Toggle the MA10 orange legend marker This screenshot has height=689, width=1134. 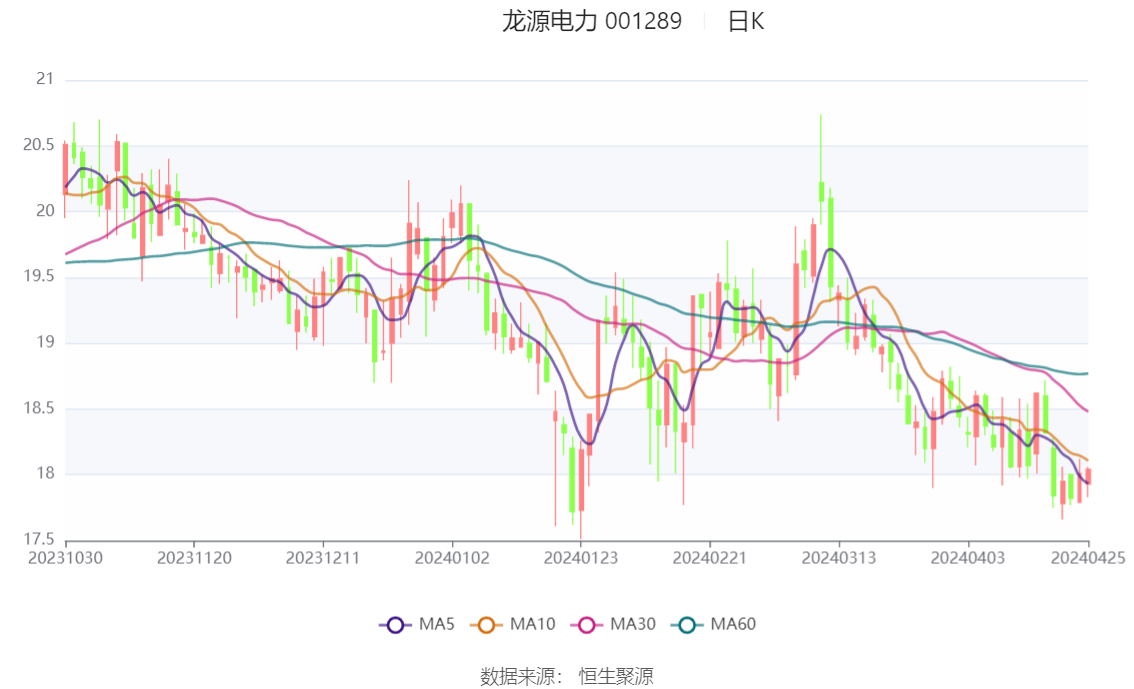tap(486, 625)
